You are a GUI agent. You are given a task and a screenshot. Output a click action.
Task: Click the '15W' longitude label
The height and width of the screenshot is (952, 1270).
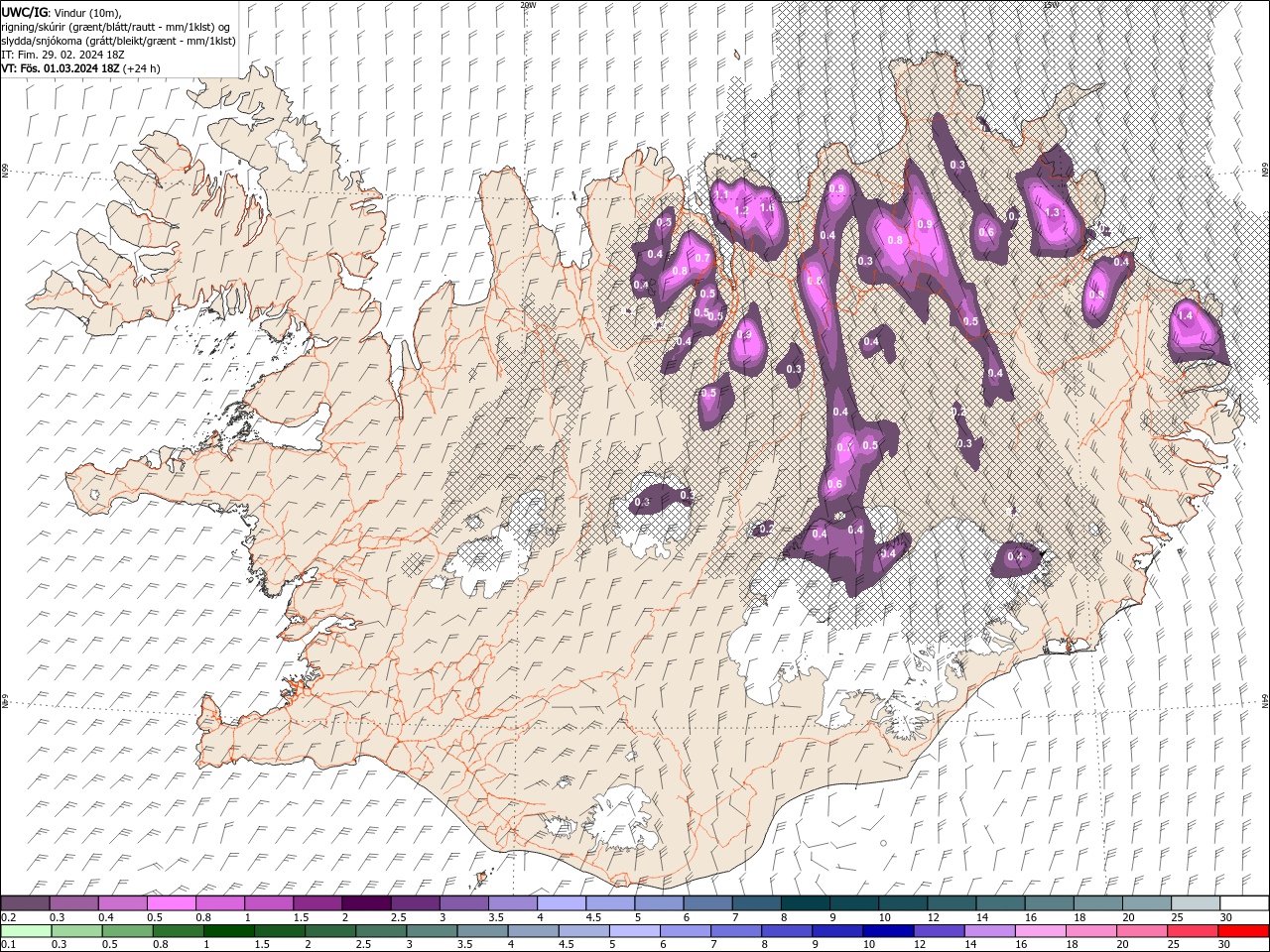1051,5
